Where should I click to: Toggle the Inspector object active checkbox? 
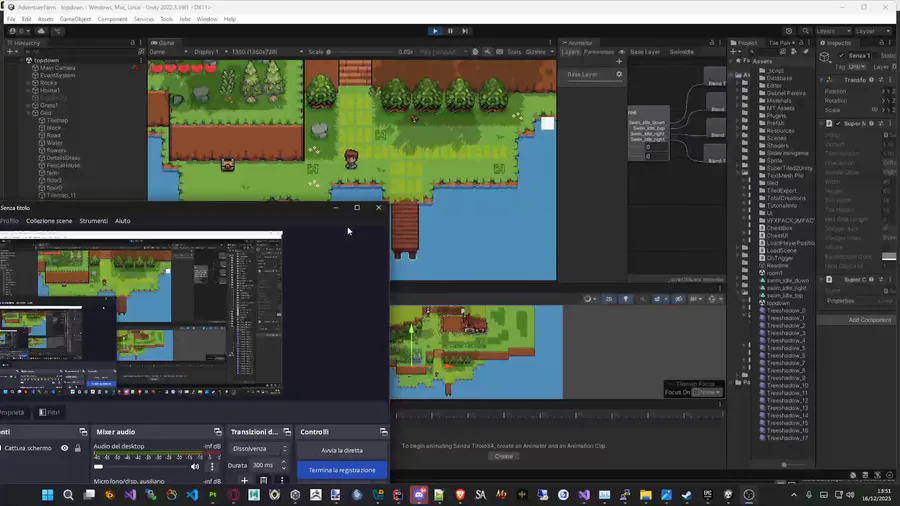[x=841, y=56]
